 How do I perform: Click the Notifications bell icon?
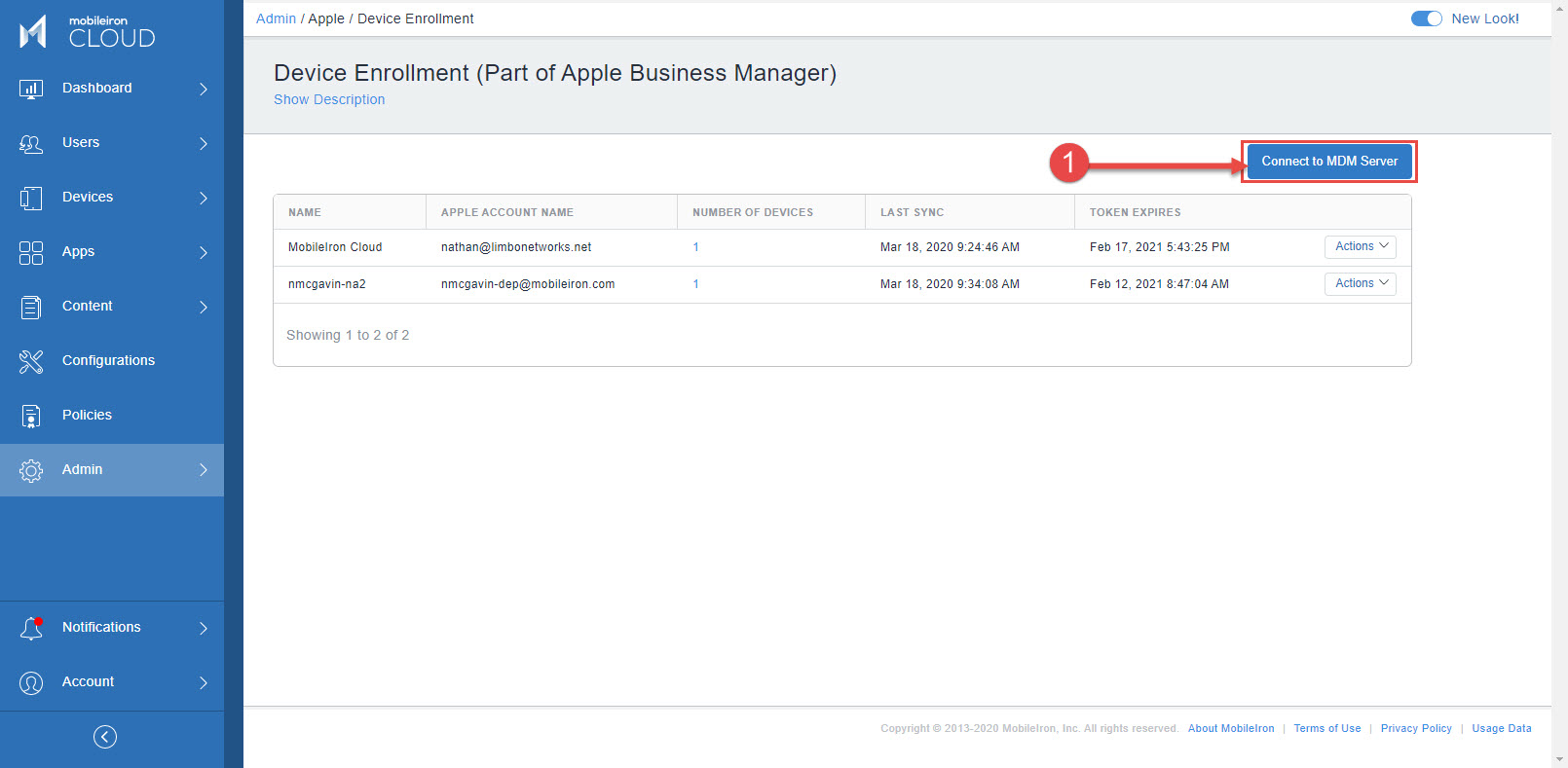coord(31,629)
